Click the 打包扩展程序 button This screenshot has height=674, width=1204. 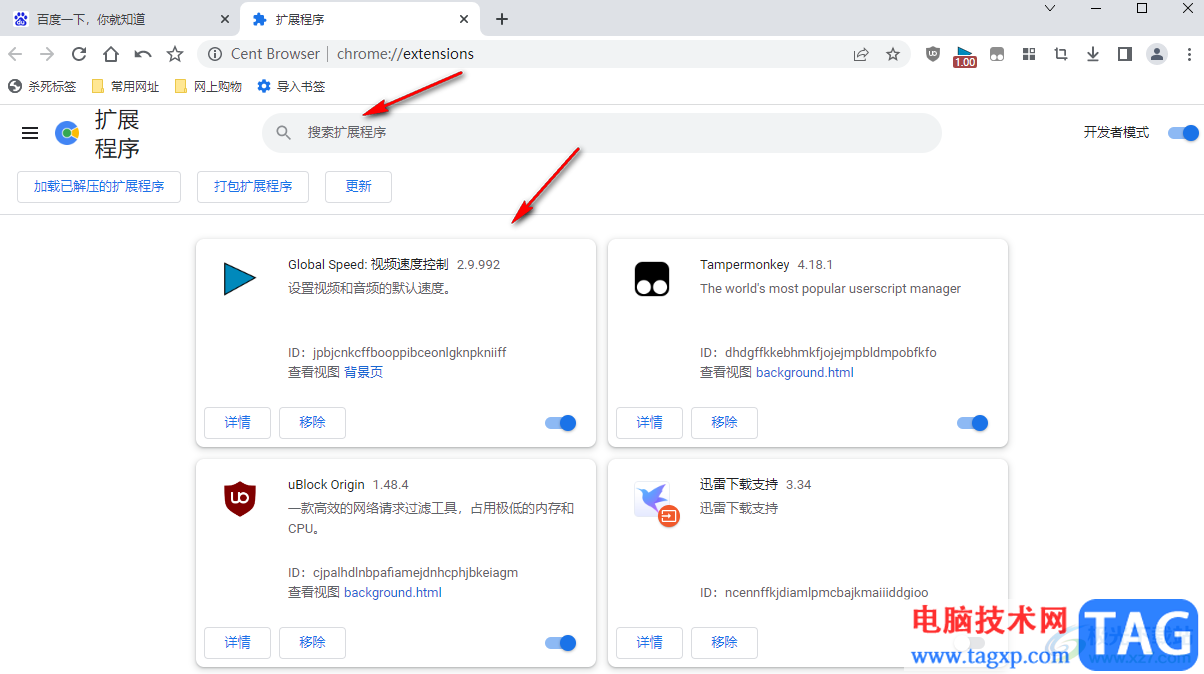point(253,186)
